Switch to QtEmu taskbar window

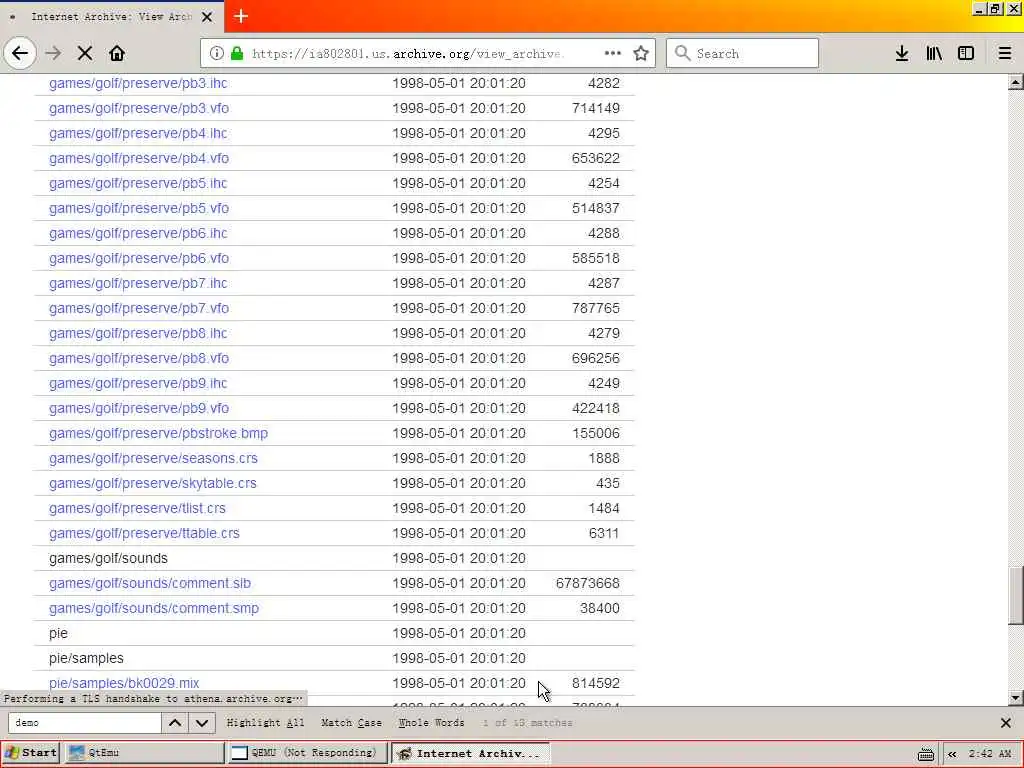pyautogui.click(x=145, y=752)
